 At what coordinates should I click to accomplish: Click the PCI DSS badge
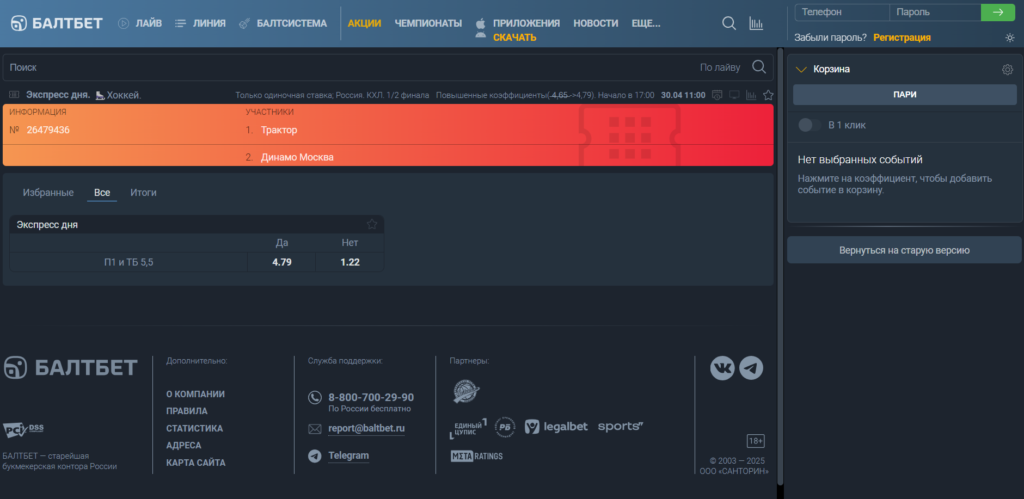pos(24,429)
